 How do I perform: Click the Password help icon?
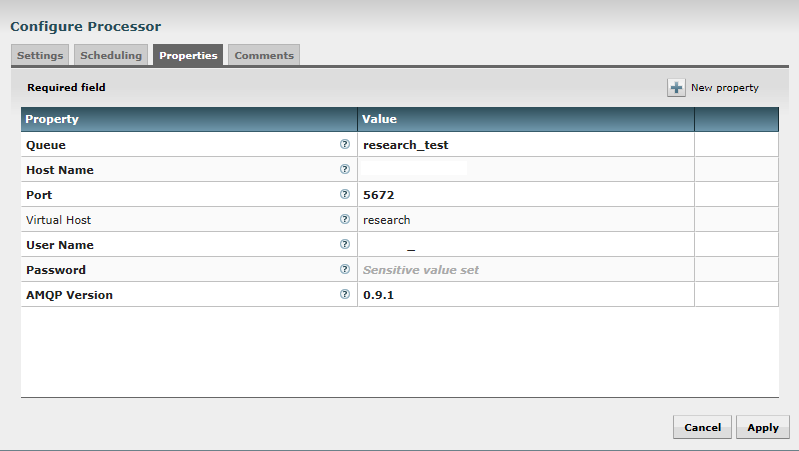345,269
